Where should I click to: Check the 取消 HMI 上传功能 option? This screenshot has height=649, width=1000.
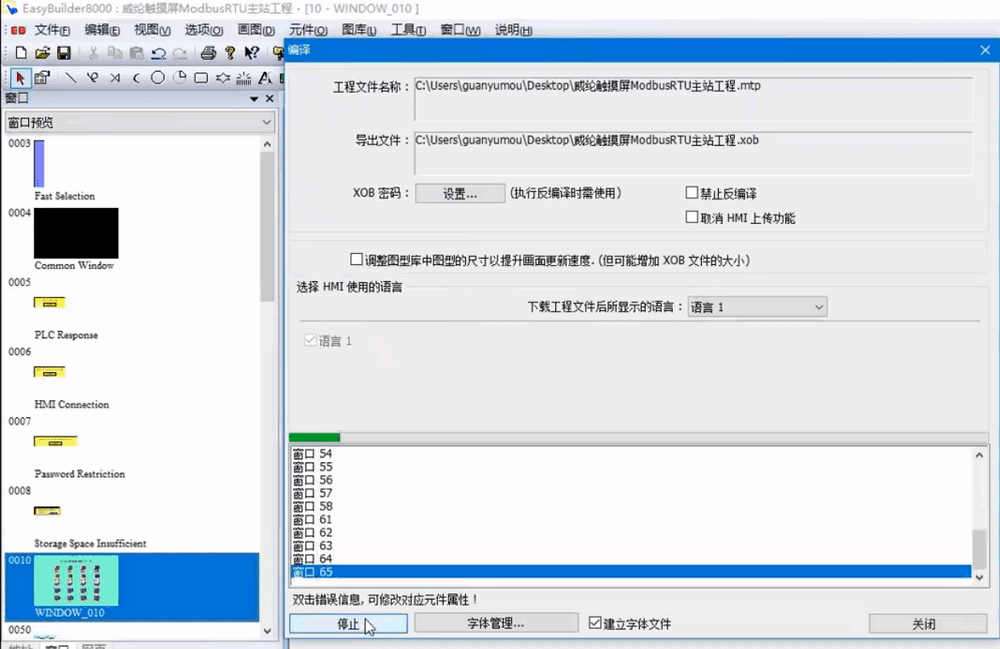tap(692, 217)
